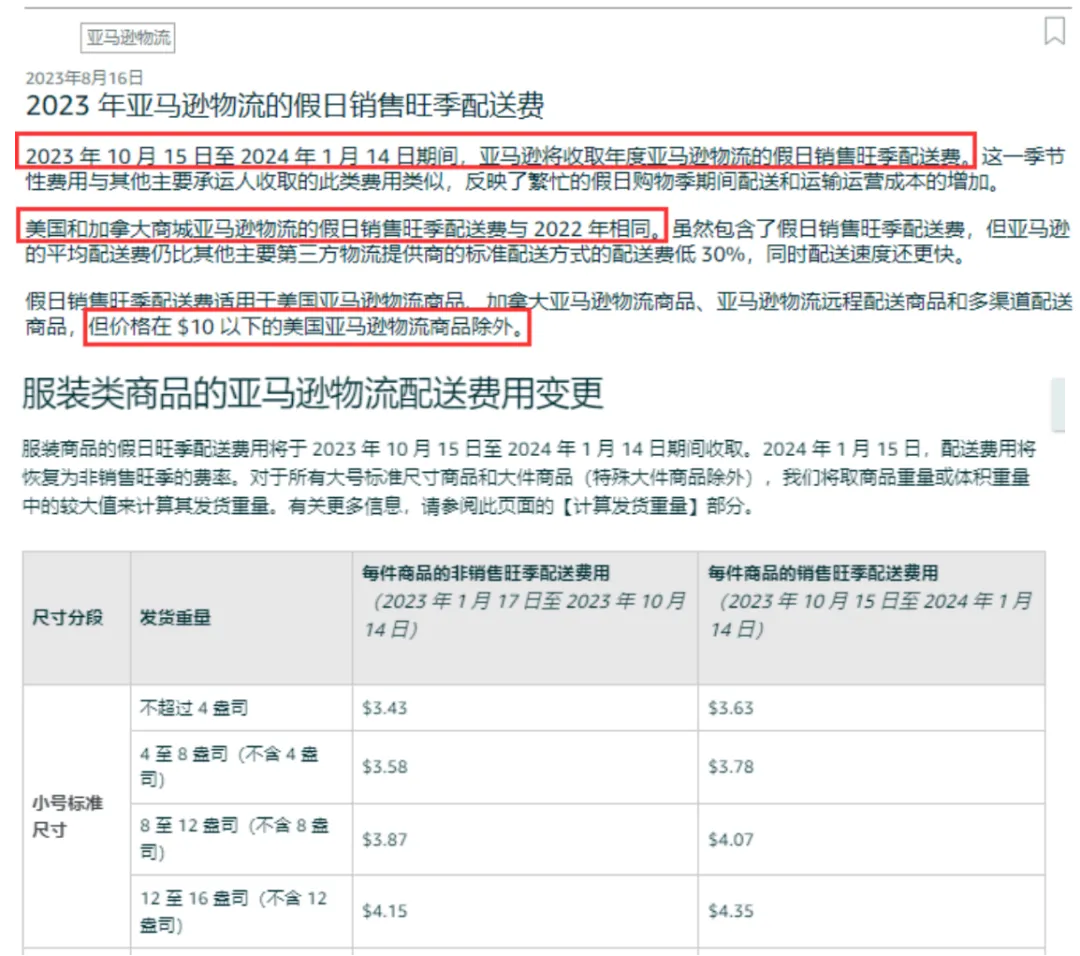
Task: Click the heading 服装类商品的亚马逊物流配送费用变更
Action: click(313, 394)
